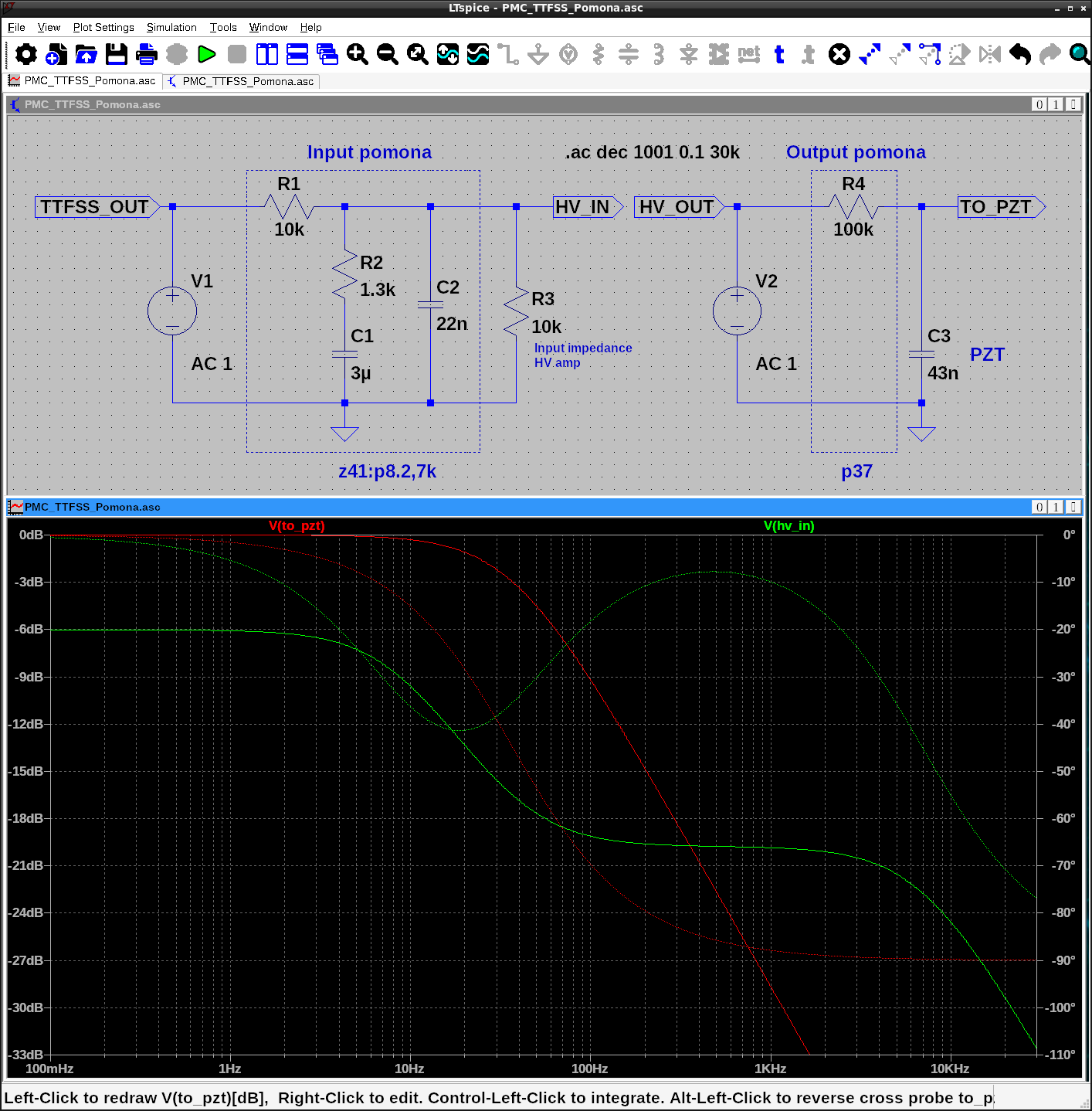Viewport: 1092px width, 1111px height.
Task: Select the .ac dec 1001 0.1 30k directive
Action: [652, 152]
